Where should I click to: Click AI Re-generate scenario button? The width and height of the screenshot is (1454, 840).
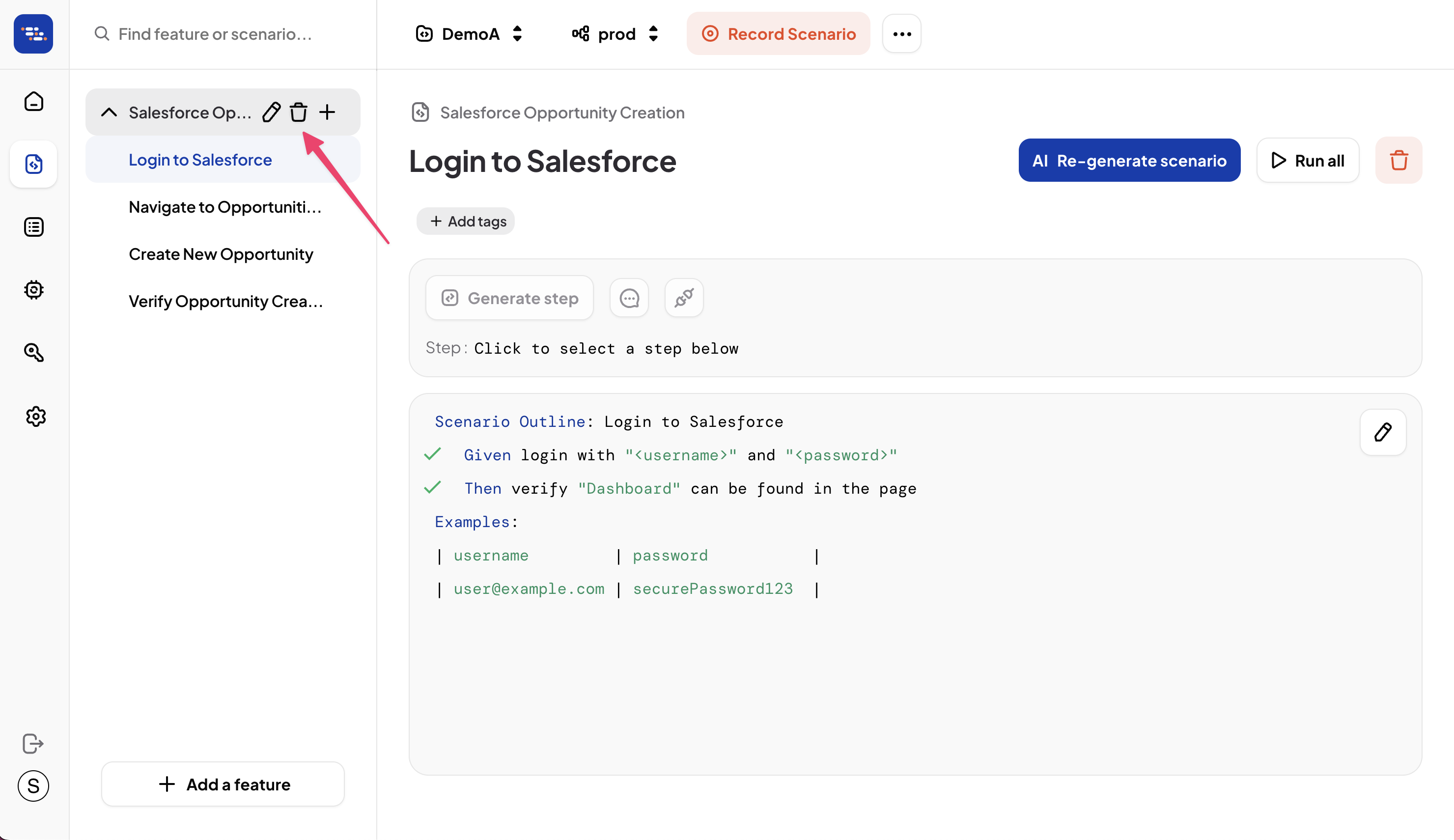point(1129,160)
